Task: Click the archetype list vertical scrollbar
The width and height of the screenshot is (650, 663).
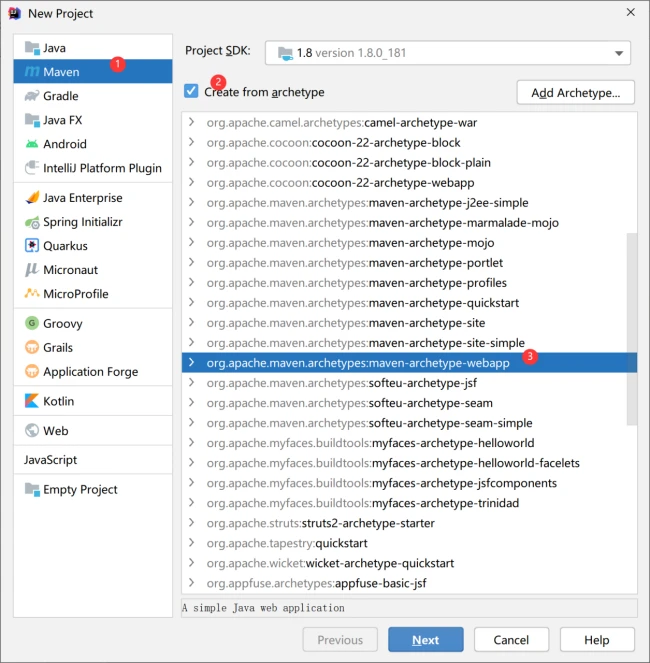Action: pyautogui.click(x=632, y=329)
